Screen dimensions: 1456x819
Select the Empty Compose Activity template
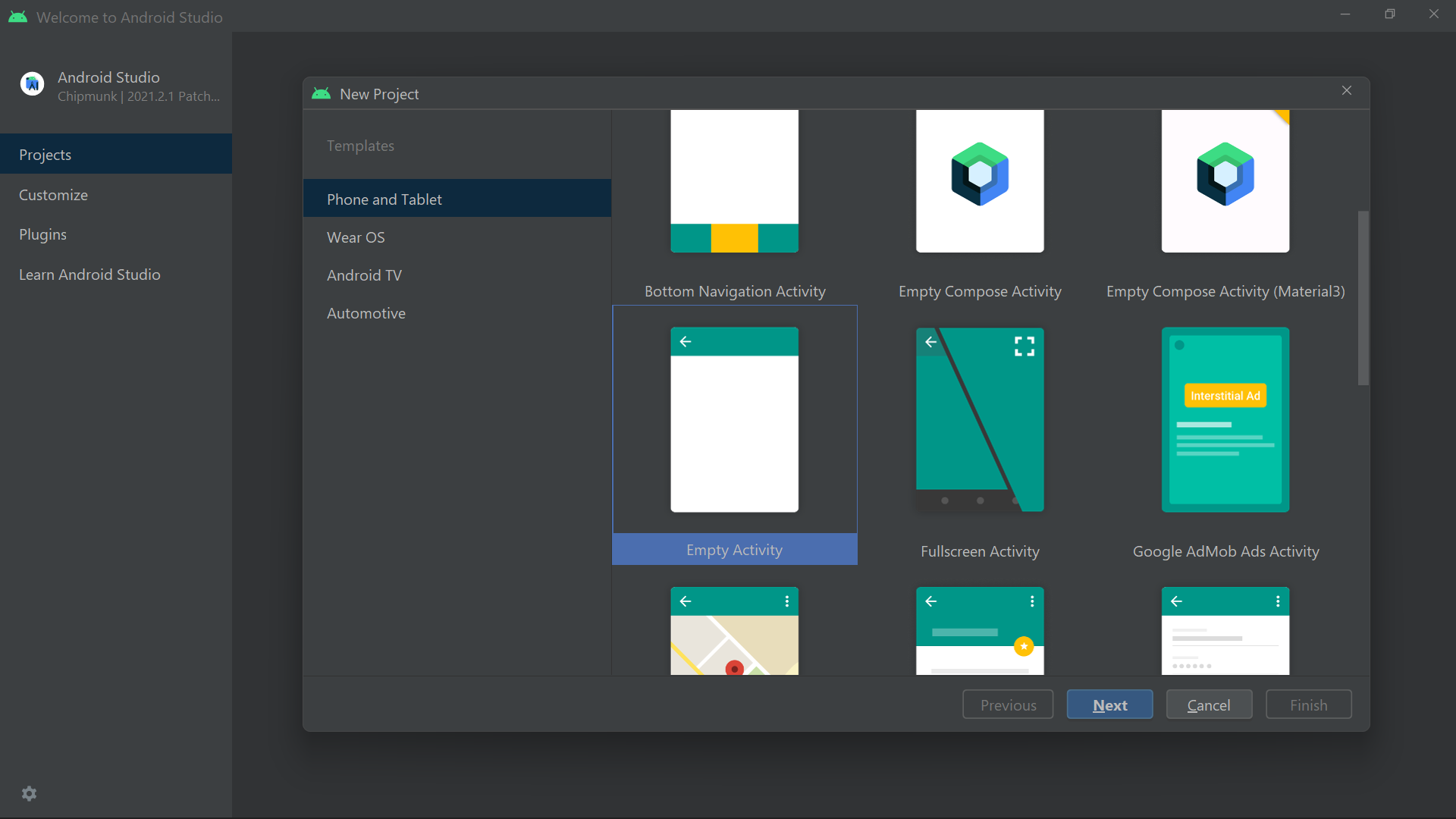(x=980, y=205)
